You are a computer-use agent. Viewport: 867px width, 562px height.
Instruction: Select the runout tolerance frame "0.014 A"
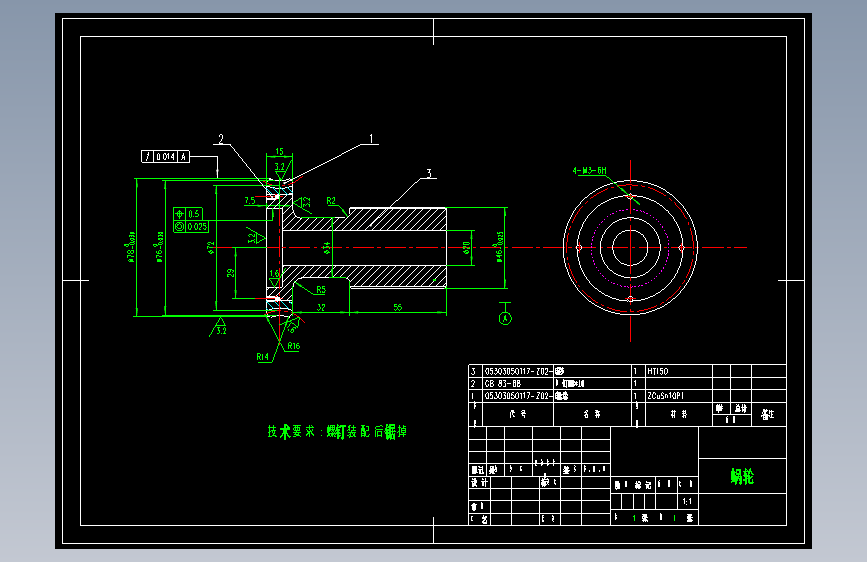click(x=165, y=157)
